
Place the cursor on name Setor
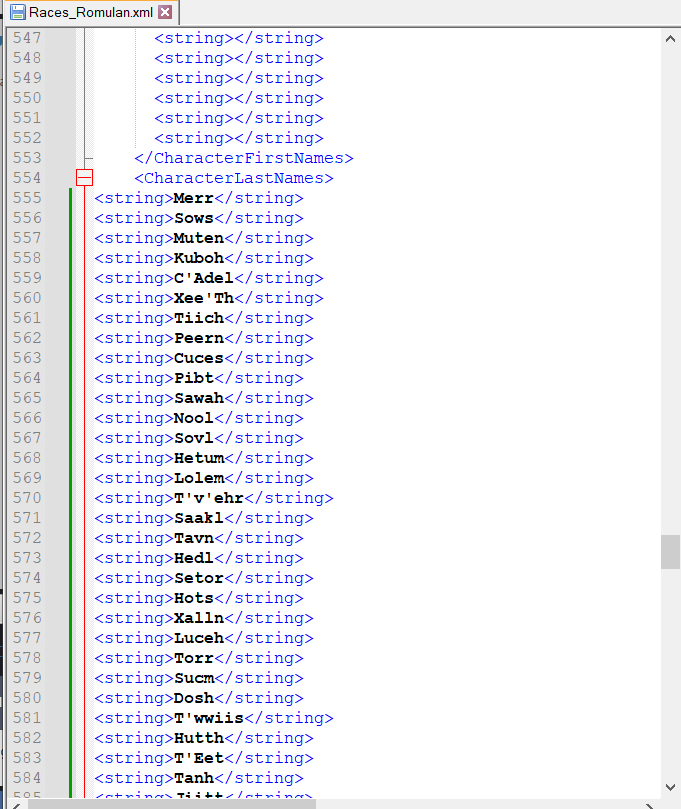tap(199, 578)
